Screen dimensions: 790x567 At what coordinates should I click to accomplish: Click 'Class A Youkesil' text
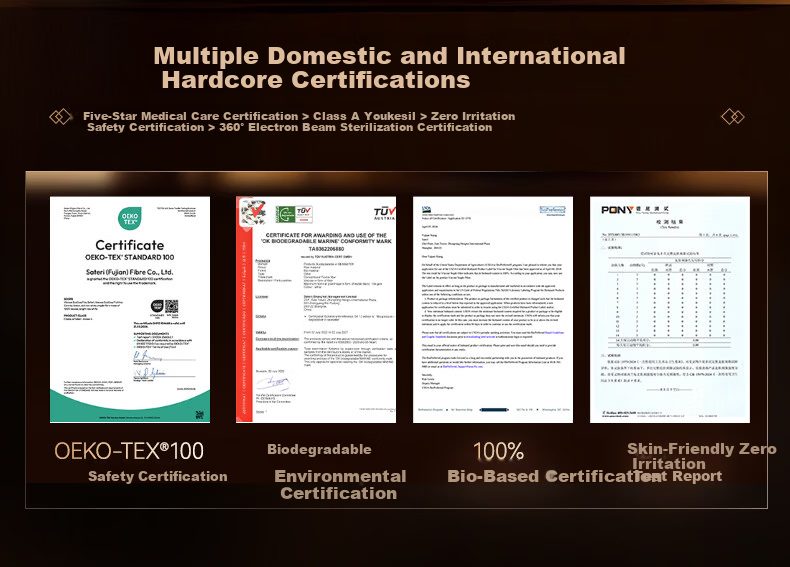[364, 116]
